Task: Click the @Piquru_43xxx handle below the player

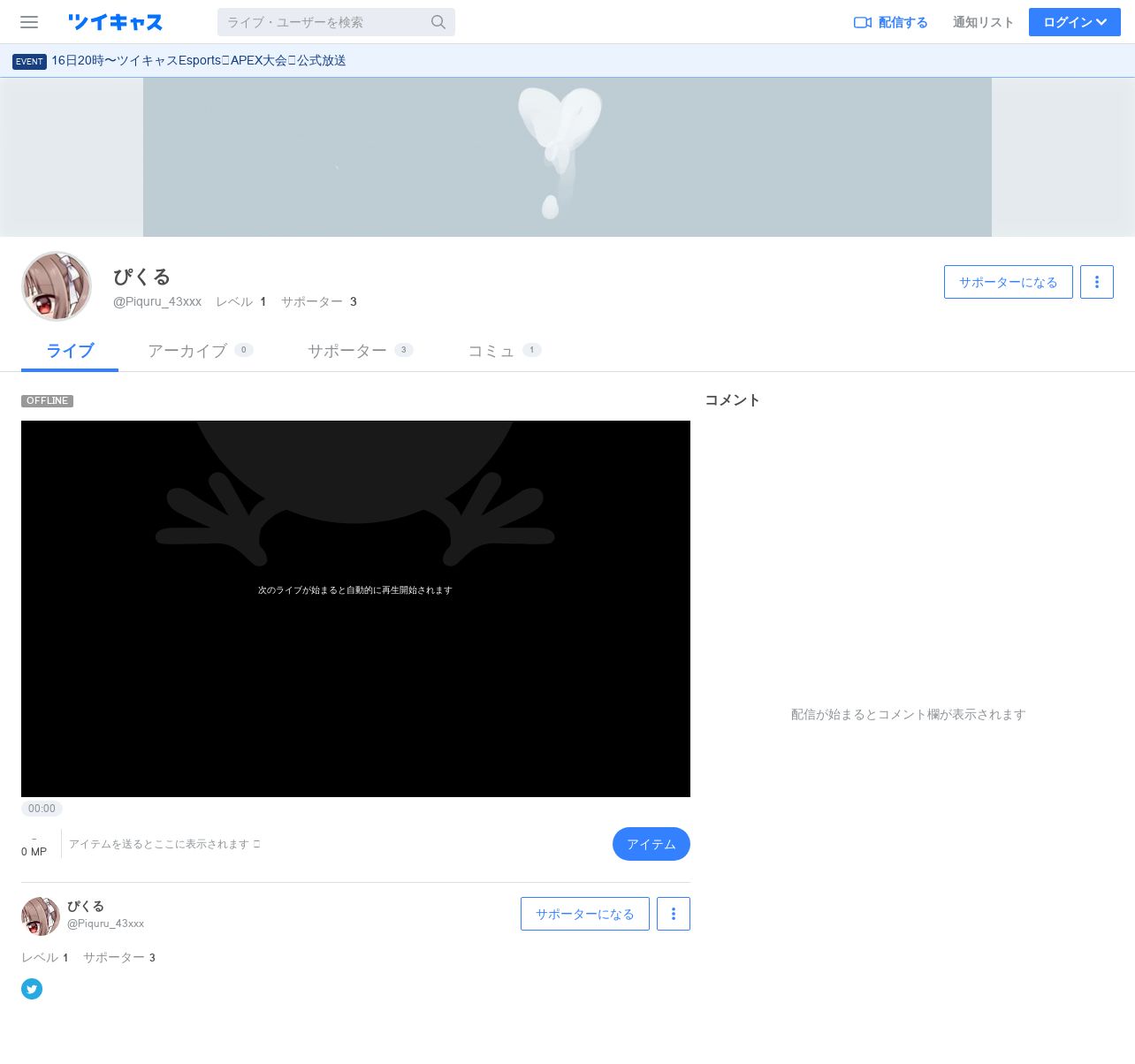Action: 106,923
